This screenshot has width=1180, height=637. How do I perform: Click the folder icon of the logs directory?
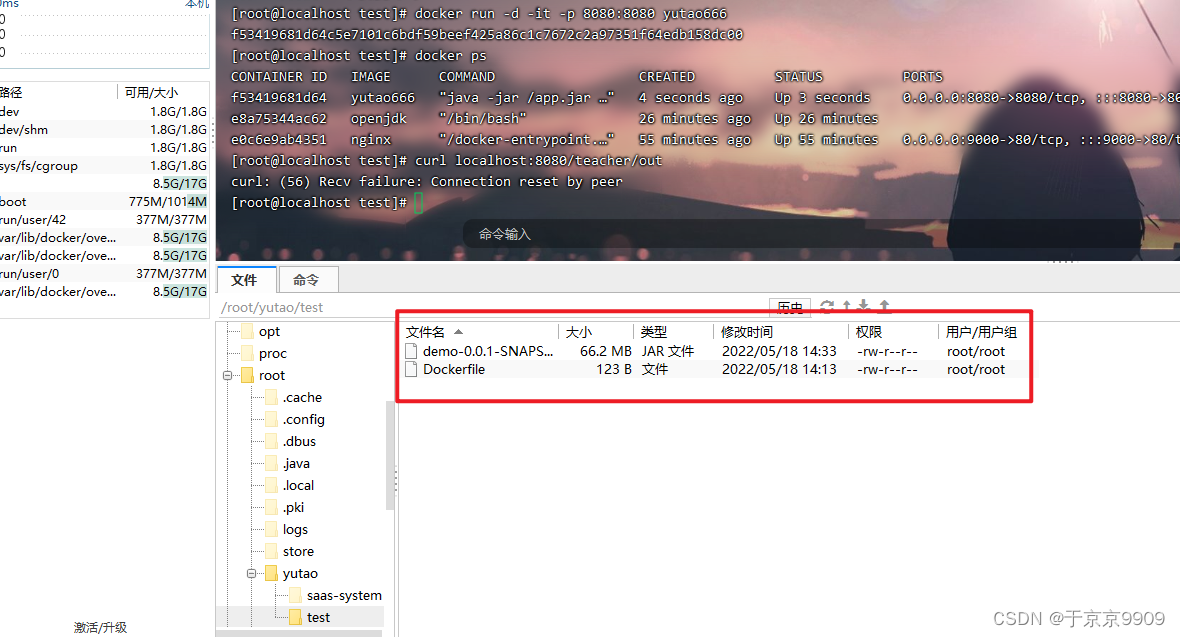[272, 529]
